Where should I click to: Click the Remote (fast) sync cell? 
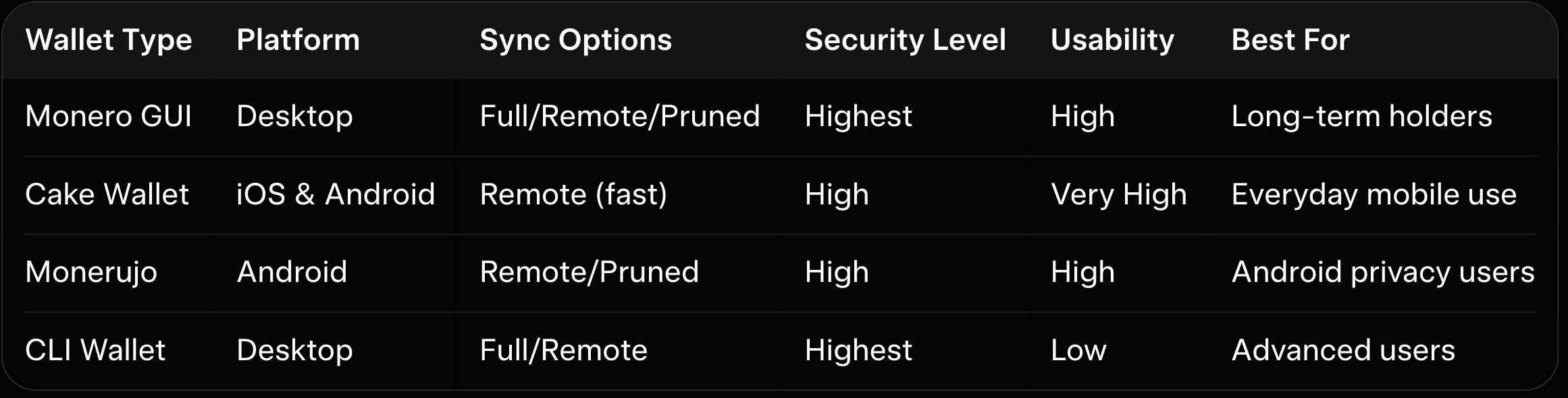(x=573, y=195)
